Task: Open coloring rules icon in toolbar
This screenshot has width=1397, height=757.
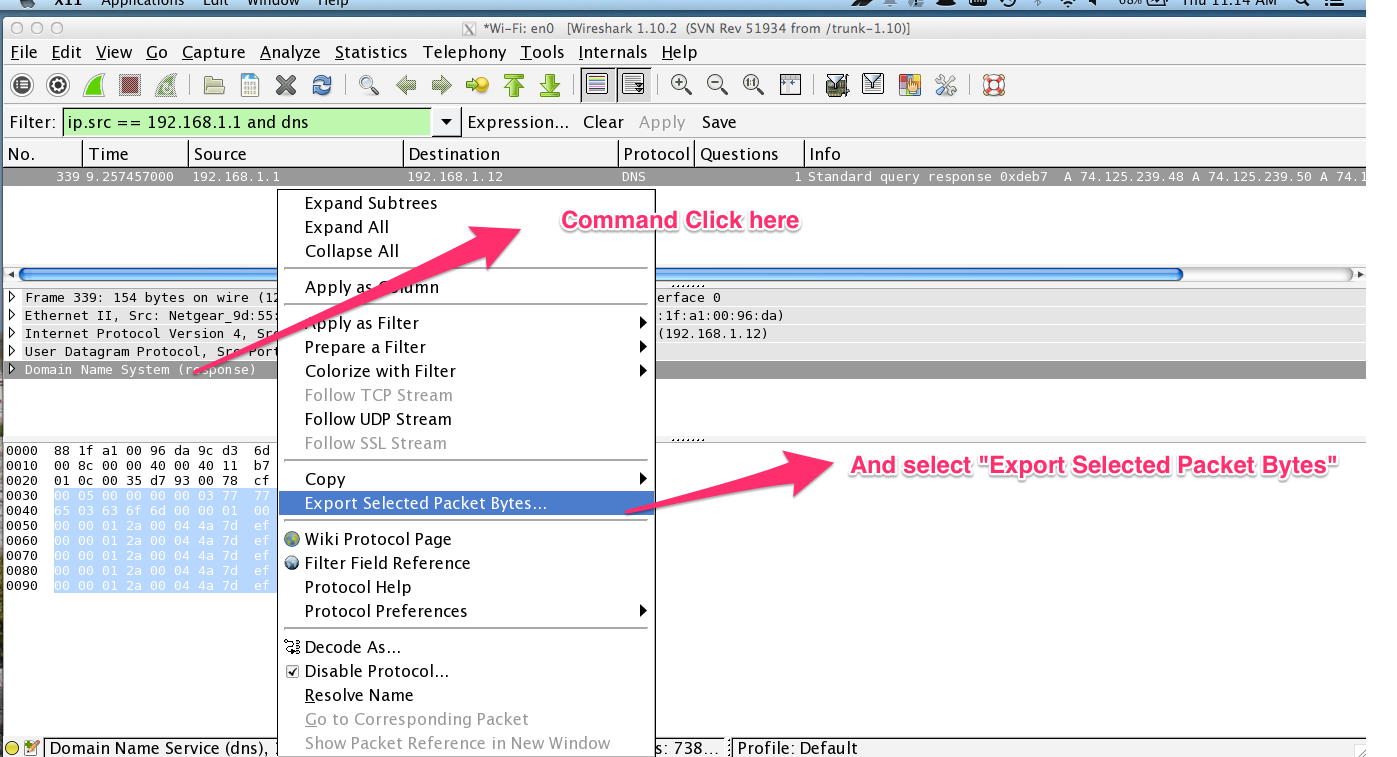Action: [909, 85]
